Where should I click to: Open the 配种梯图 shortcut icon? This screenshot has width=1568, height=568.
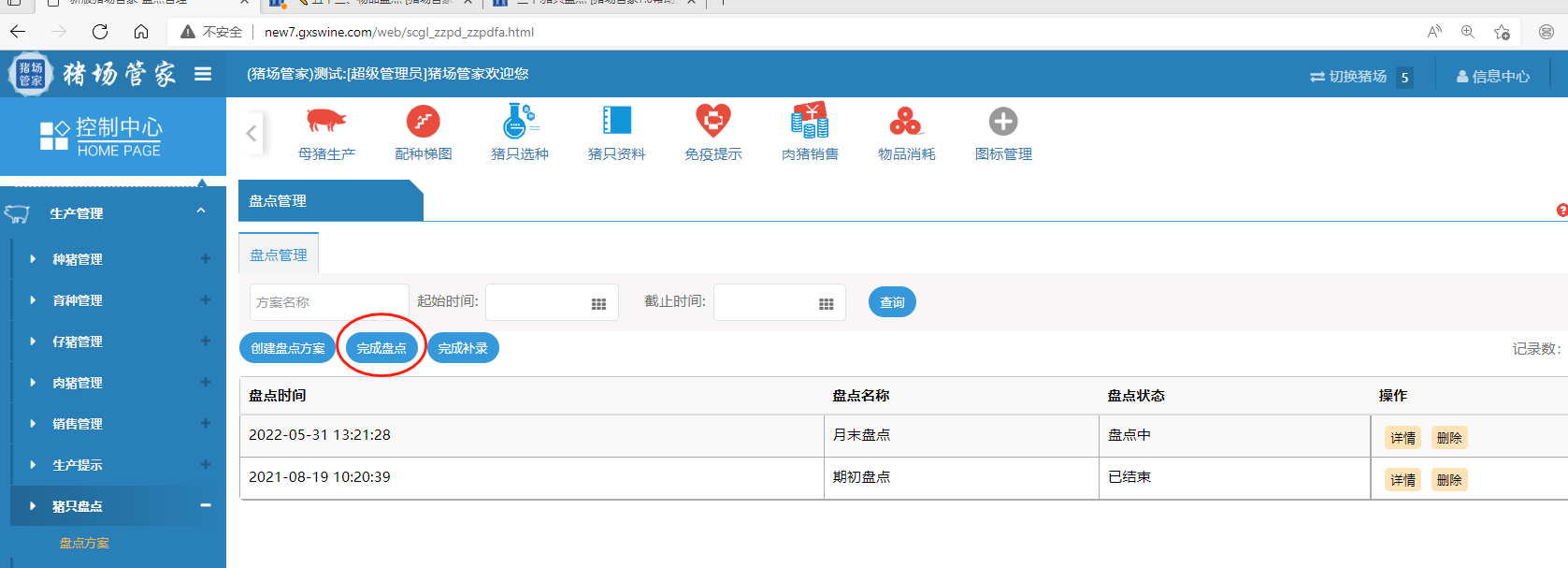[x=423, y=122]
